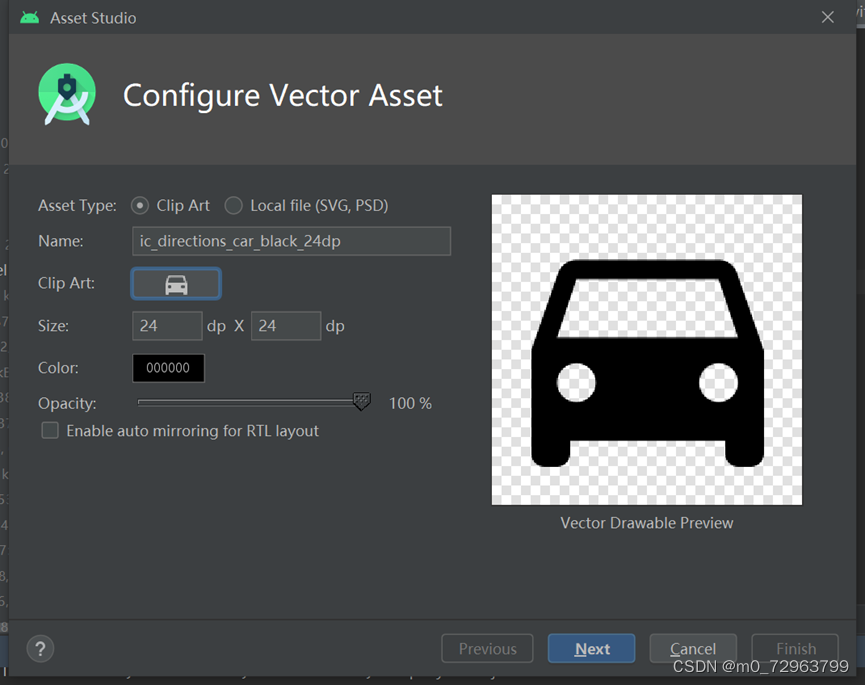Click the Vector Drawable Preview caption

point(647,523)
